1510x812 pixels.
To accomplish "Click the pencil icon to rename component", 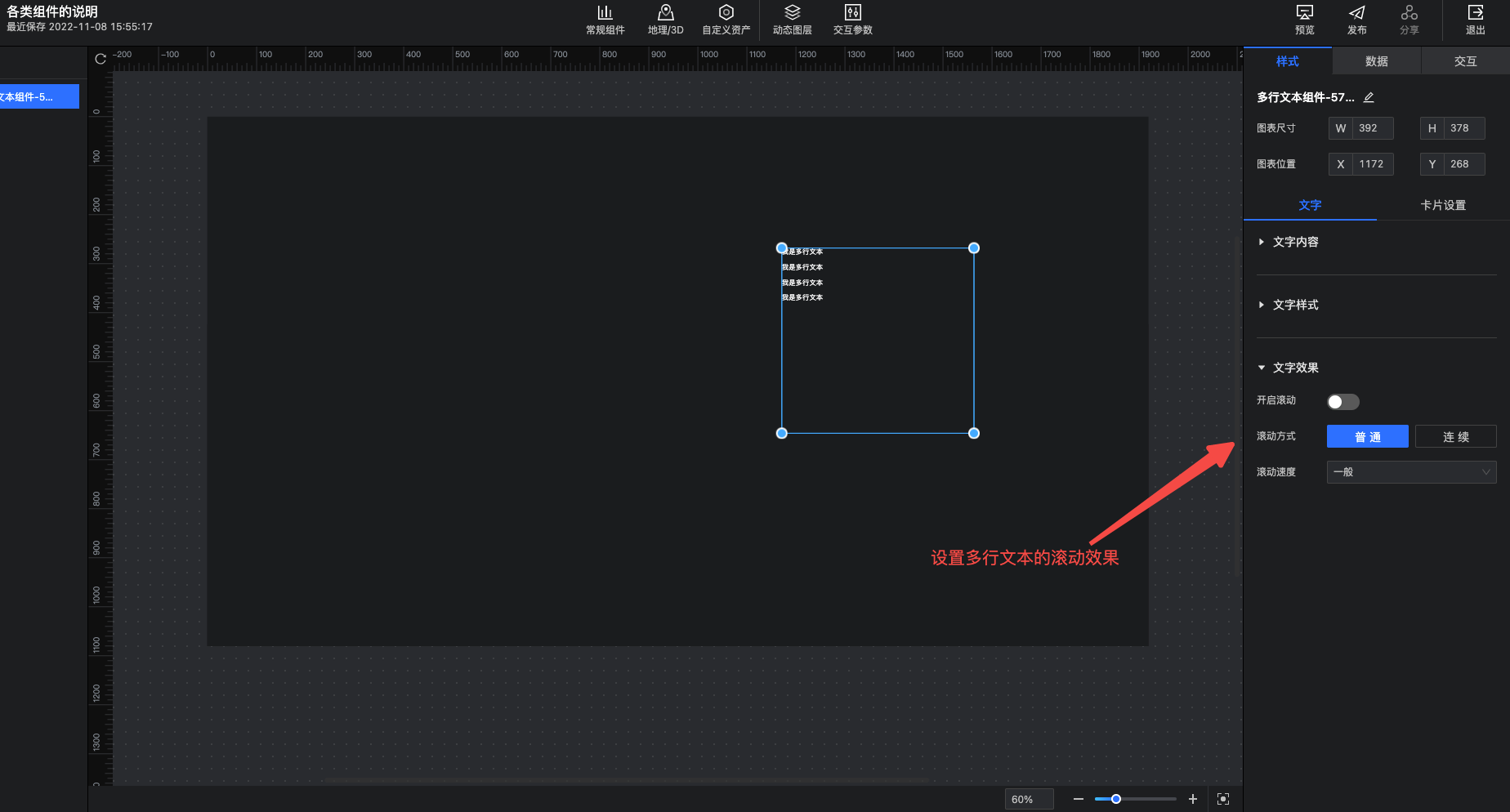I will point(1369,97).
